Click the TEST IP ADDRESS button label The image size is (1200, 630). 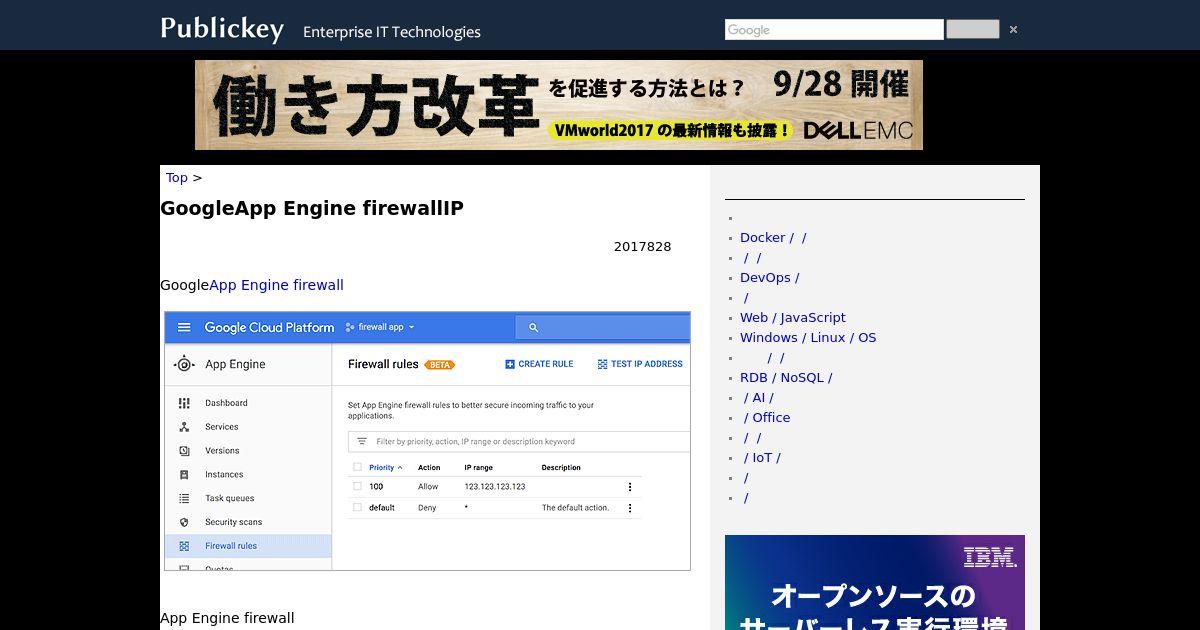(647, 364)
